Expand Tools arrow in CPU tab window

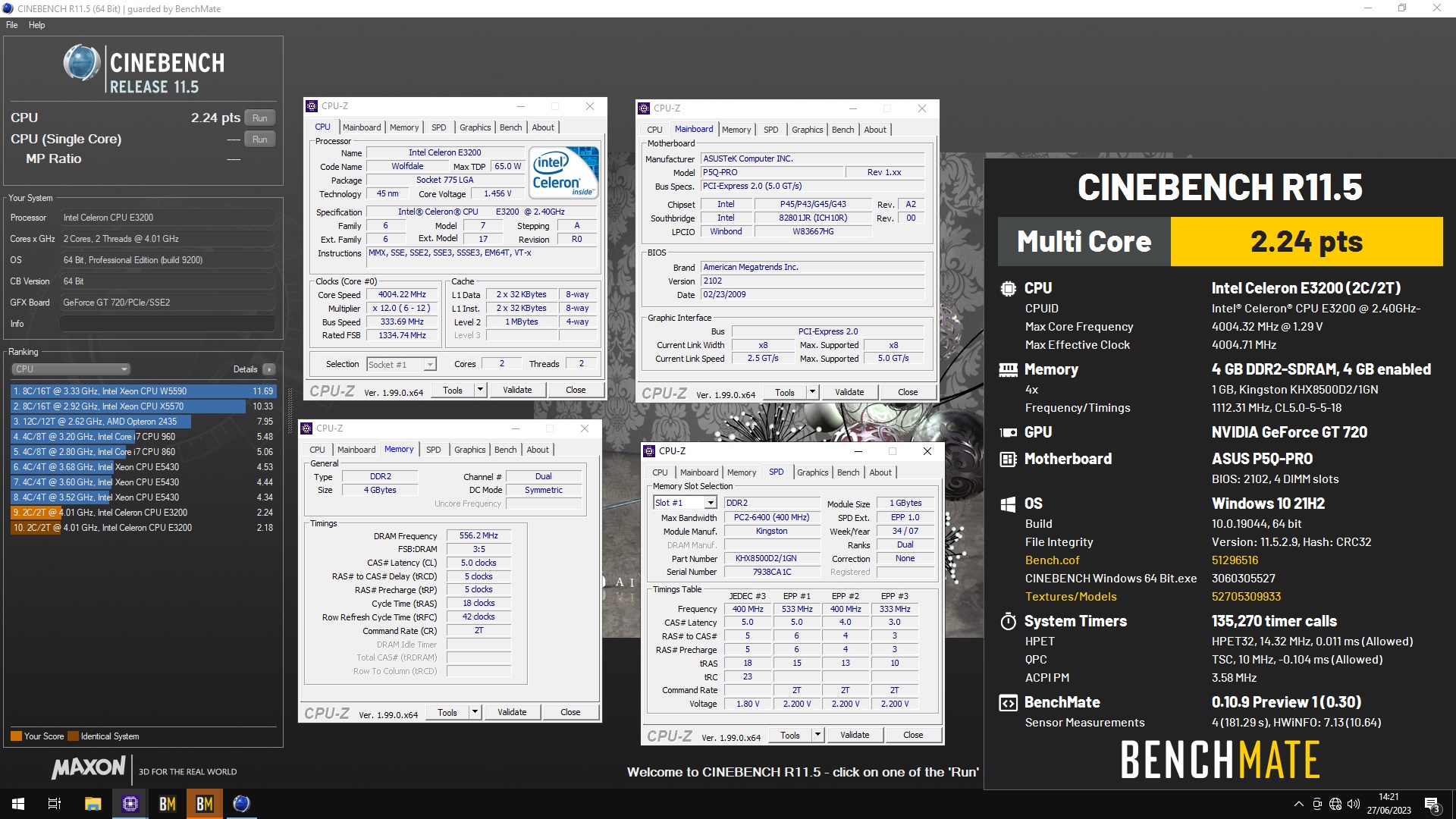[479, 390]
